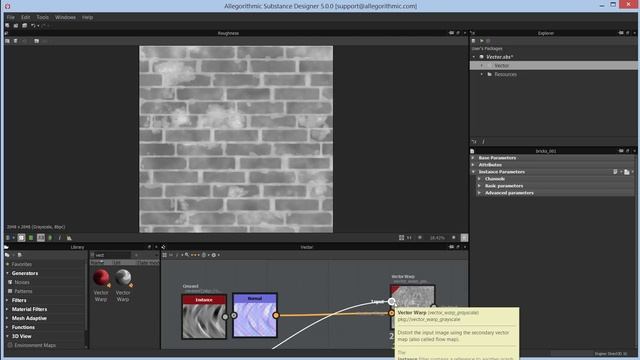Expand the Advanced parameters group
The image size is (640, 360).
[x=480, y=193]
